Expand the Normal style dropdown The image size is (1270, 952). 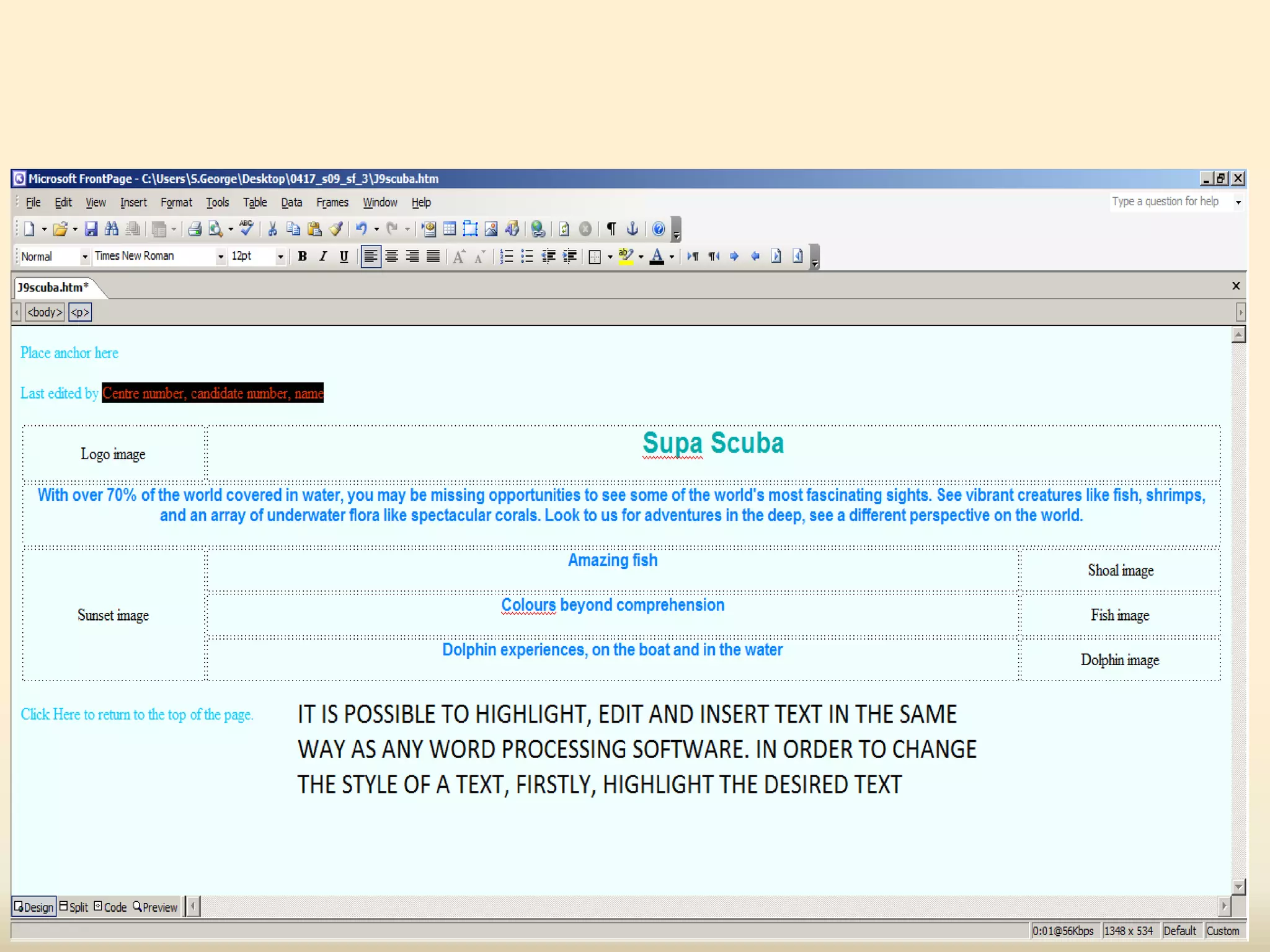point(85,257)
